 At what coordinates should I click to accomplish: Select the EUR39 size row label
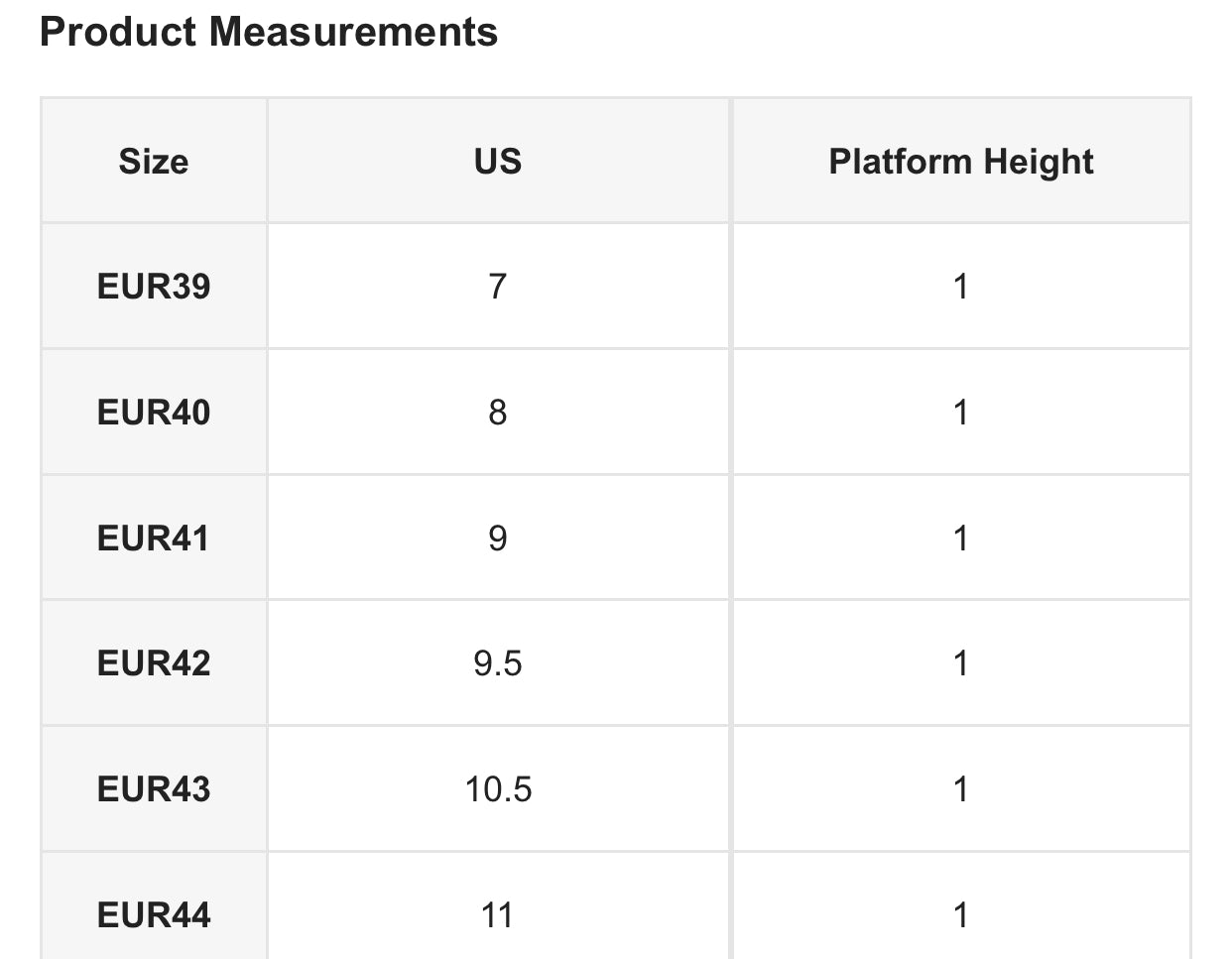coord(154,287)
